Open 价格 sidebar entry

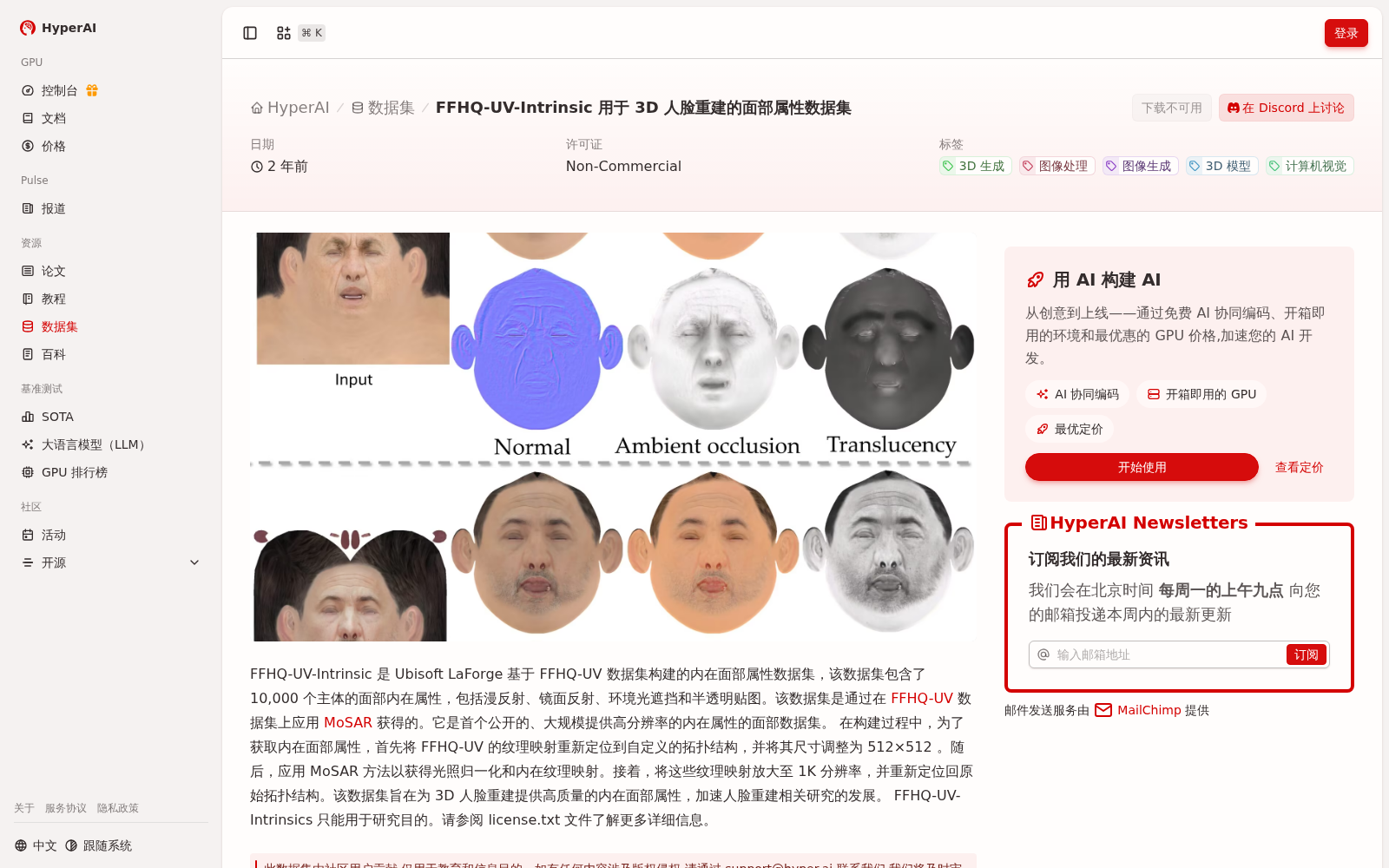tap(111, 146)
